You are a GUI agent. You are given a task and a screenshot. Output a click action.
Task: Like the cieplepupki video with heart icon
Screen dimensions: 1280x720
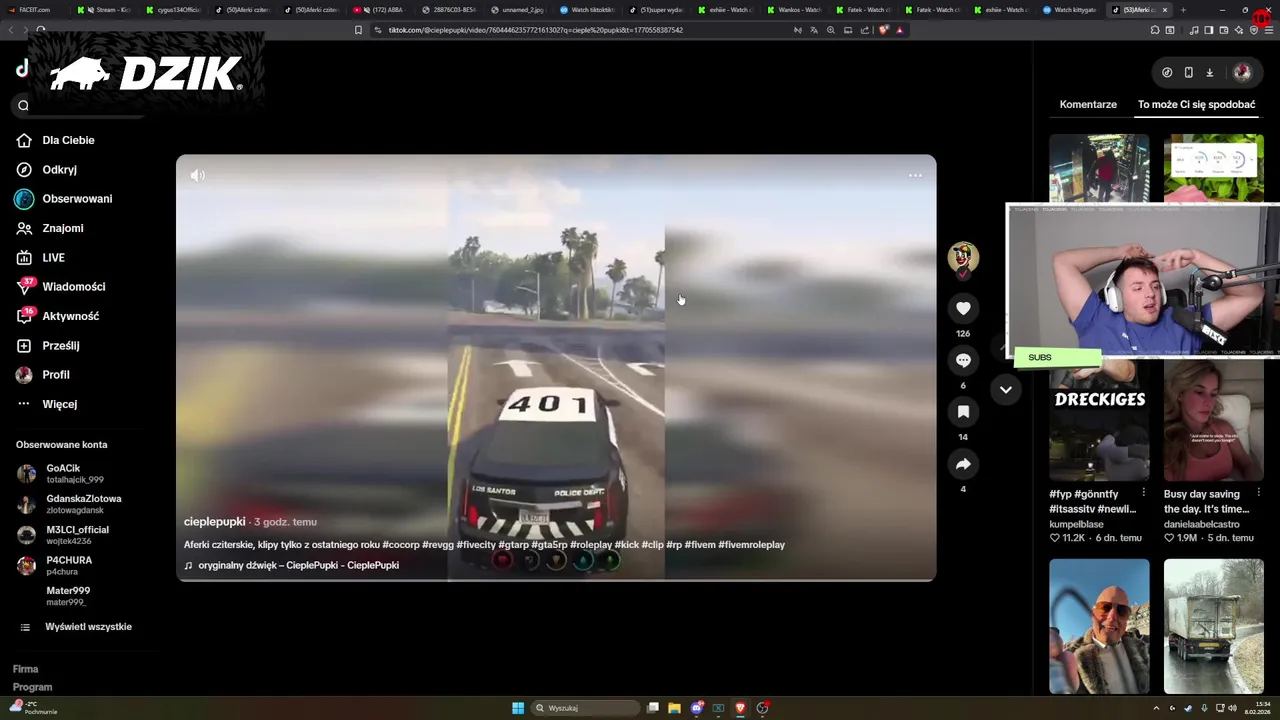[963, 309]
